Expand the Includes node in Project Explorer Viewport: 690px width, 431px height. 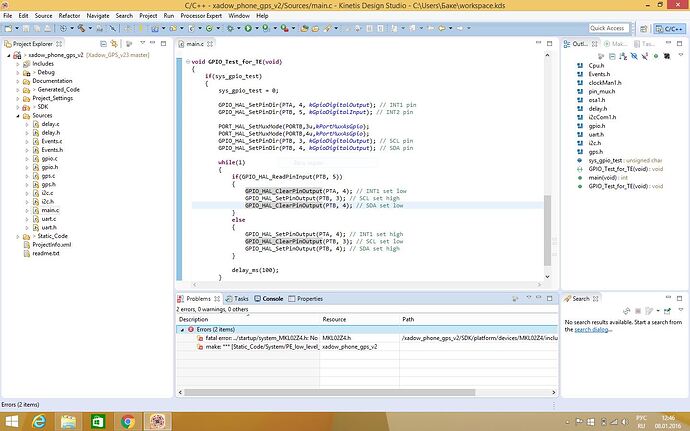point(18,64)
